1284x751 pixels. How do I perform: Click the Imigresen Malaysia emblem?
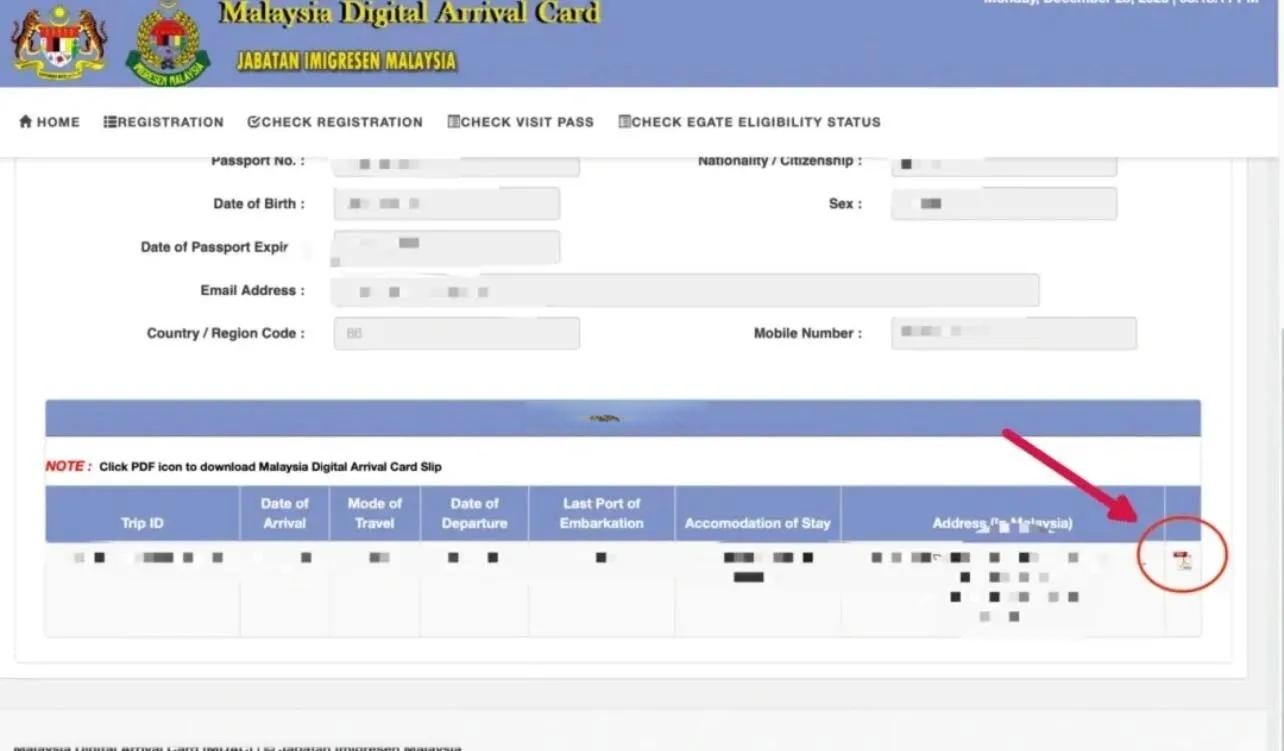[167, 44]
